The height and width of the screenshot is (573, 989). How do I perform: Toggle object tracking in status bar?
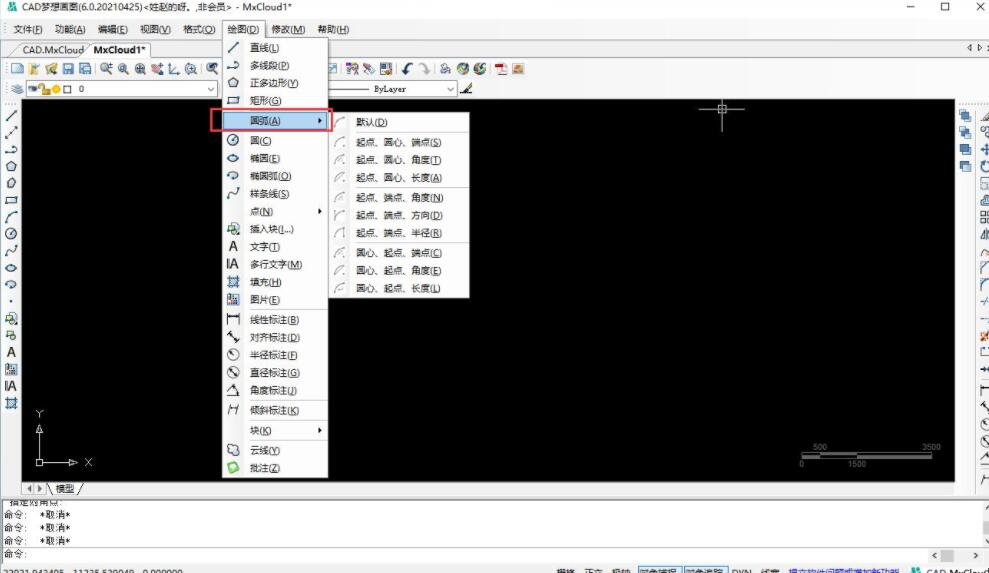click(704, 570)
